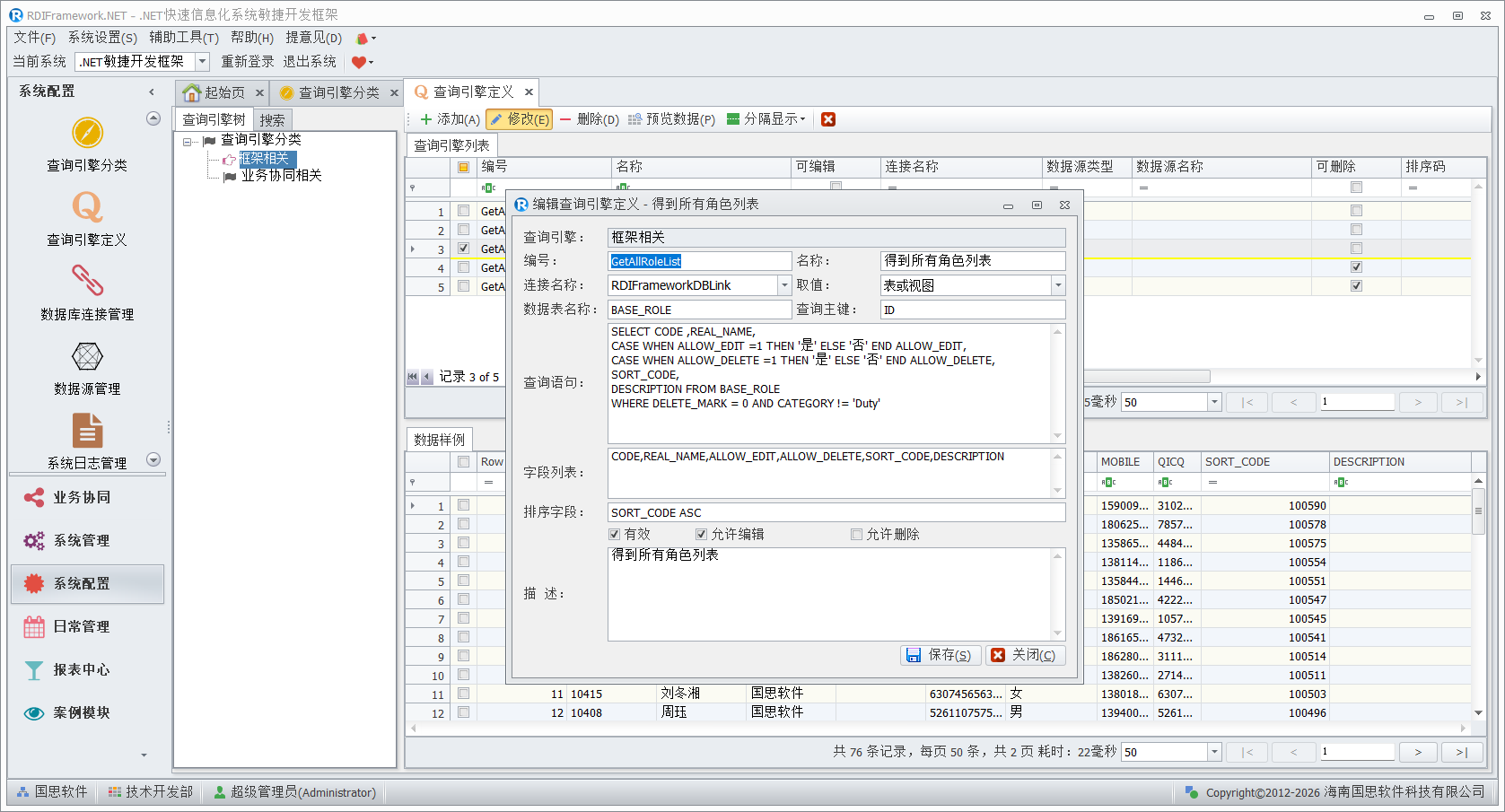Expand the 取值 dropdown list

pyautogui.click(x=1058, y=285)
